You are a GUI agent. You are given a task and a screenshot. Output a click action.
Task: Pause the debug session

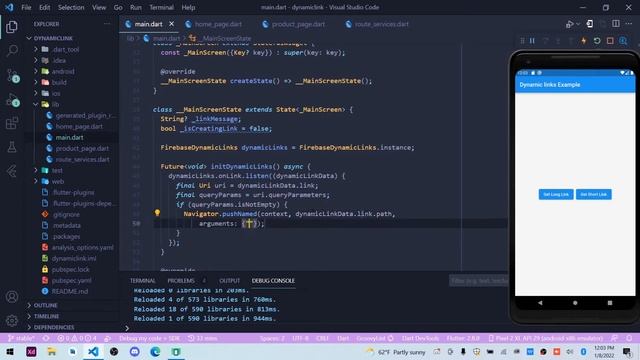click(532, 41)
